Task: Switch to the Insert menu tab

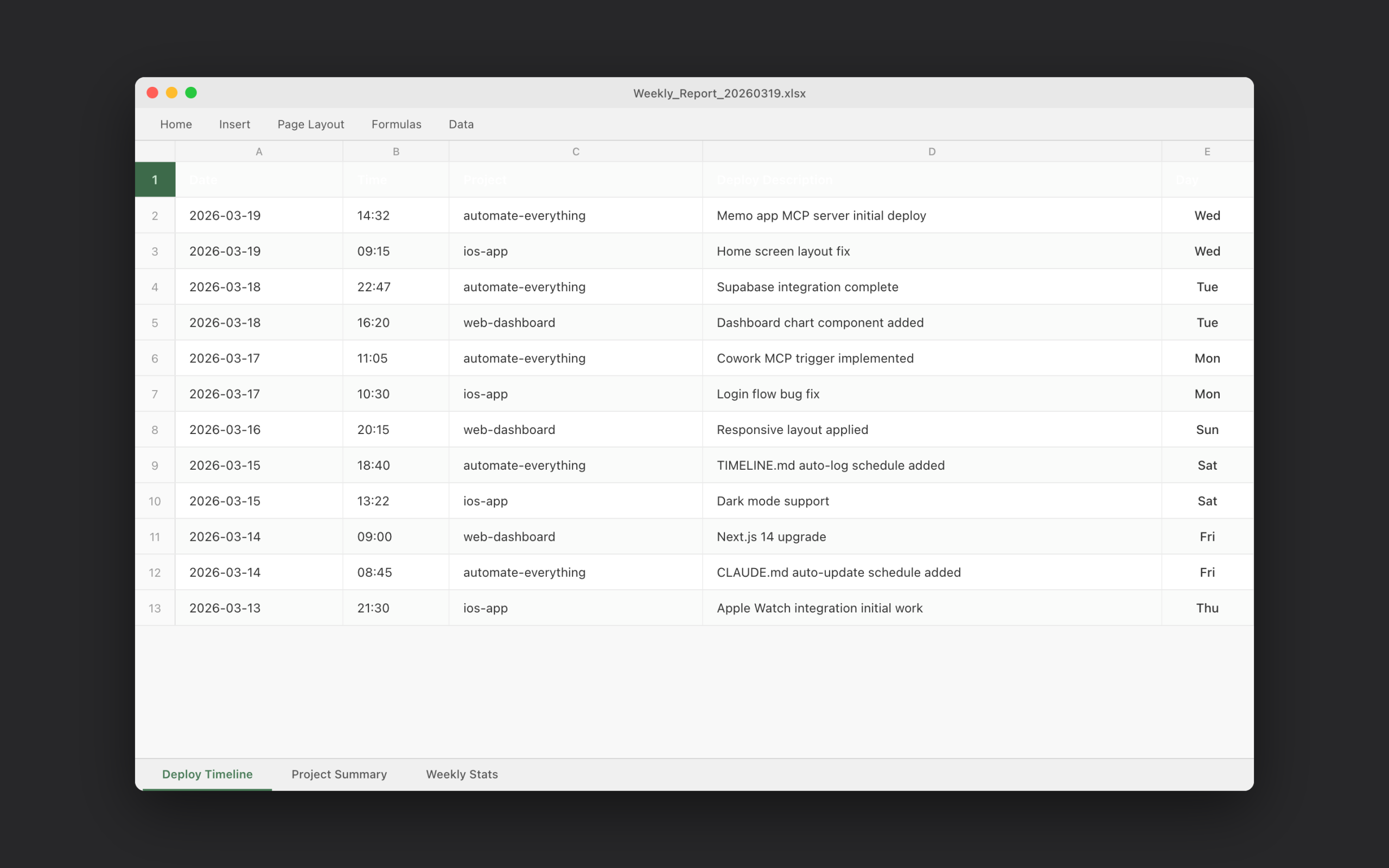Action: coord(234,124)
